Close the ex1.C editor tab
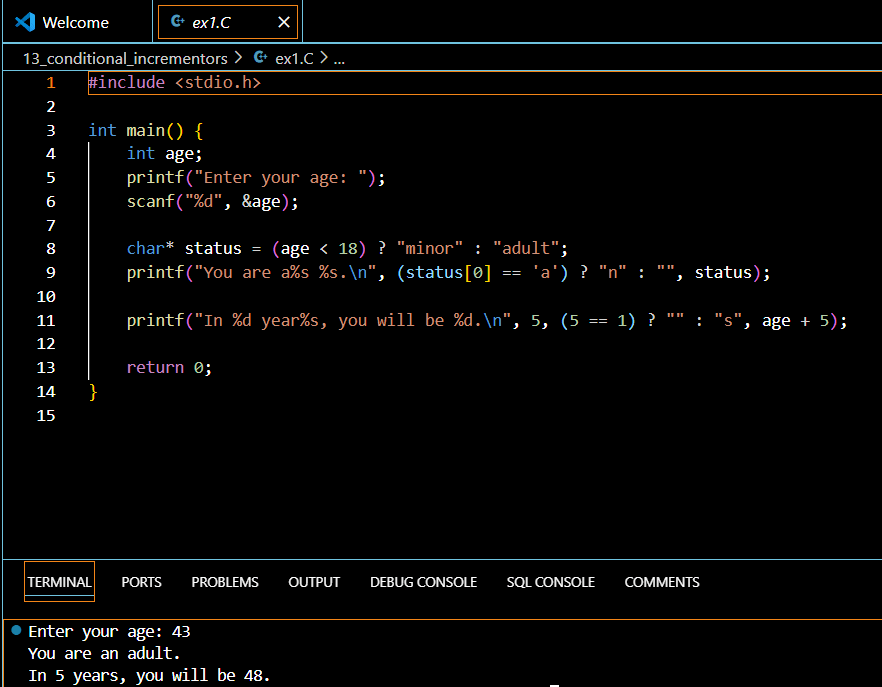Image resolution: width=882 pixels, height=687 pixels. coord(284,22)
